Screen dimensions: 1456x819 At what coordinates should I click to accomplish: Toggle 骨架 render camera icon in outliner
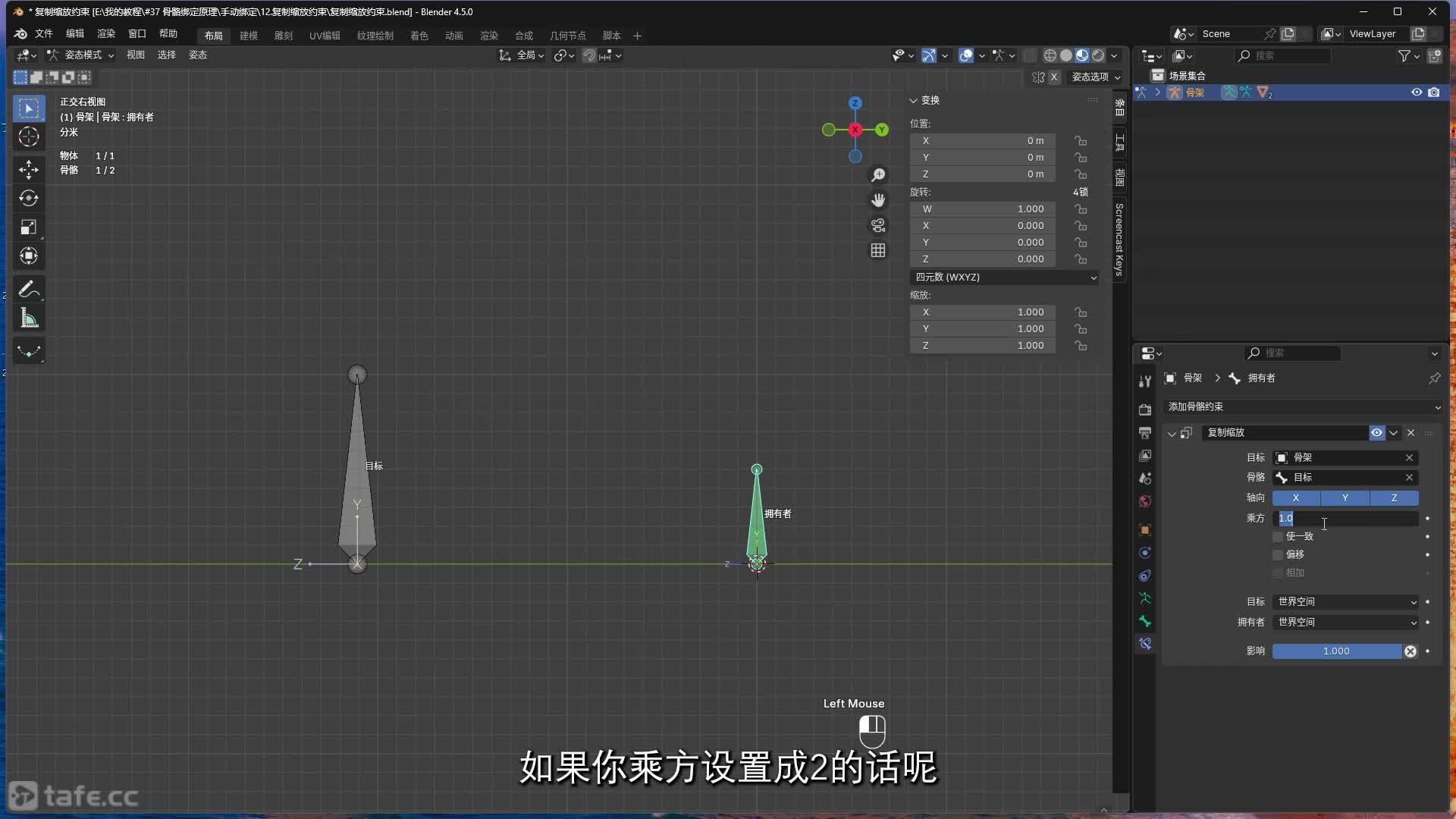(x=1433, y=93)
